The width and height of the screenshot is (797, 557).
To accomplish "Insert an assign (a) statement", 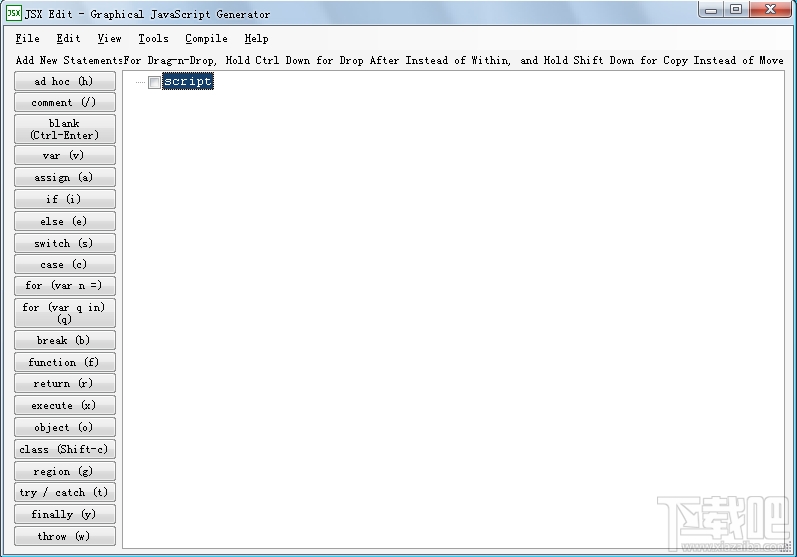I will (65, 177).
